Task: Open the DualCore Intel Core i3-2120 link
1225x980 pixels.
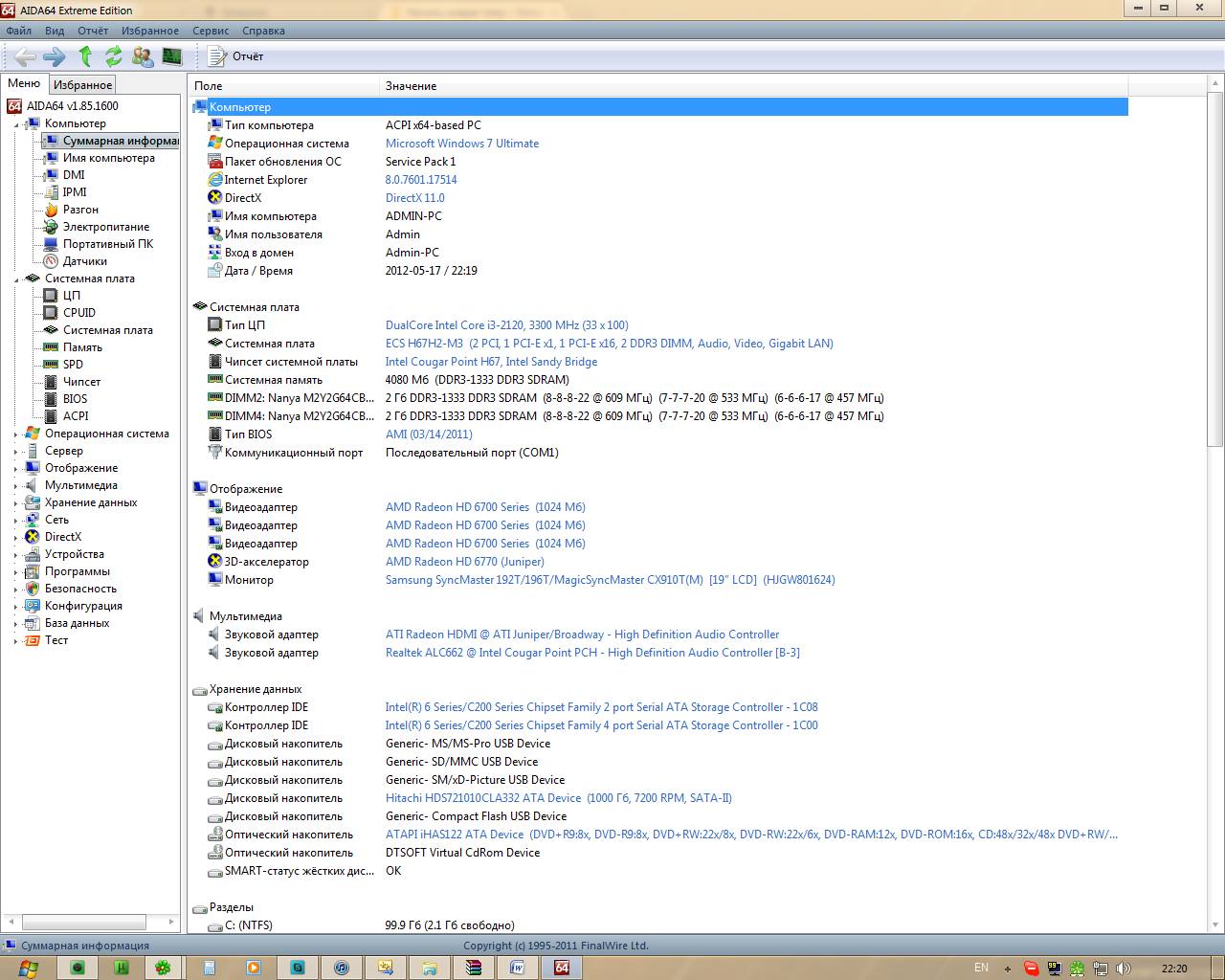Action: pyautogui.click(x=507, y=325)
